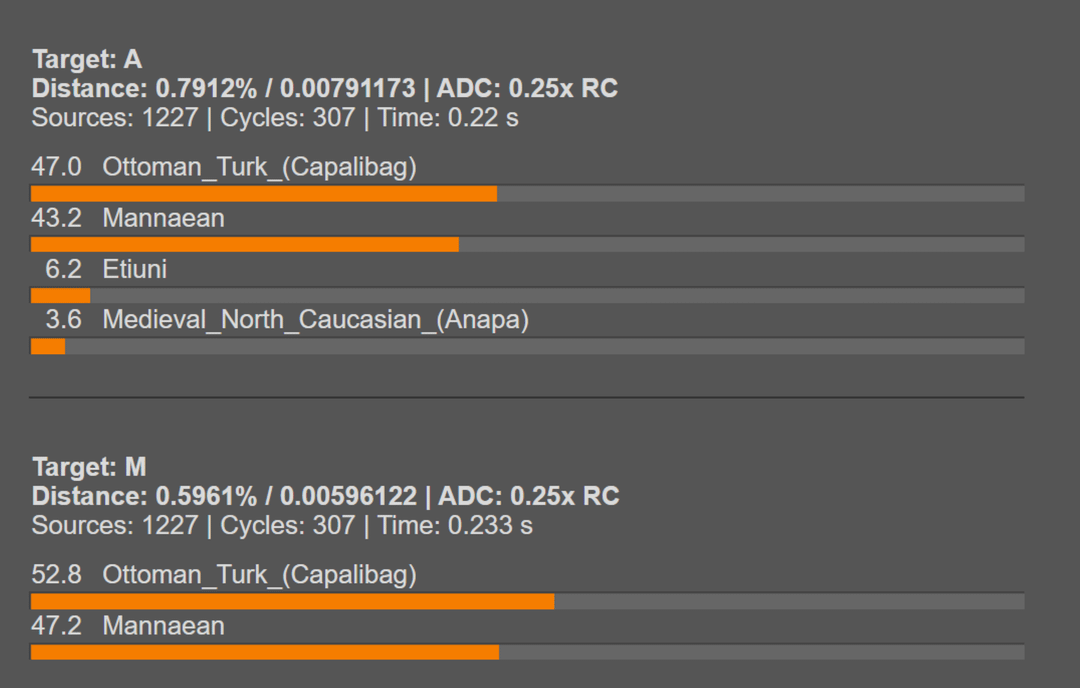This screenshot has height=688, width=1080.
Task: Click the Etiuni orange progress bar
Action: [60, 295]
